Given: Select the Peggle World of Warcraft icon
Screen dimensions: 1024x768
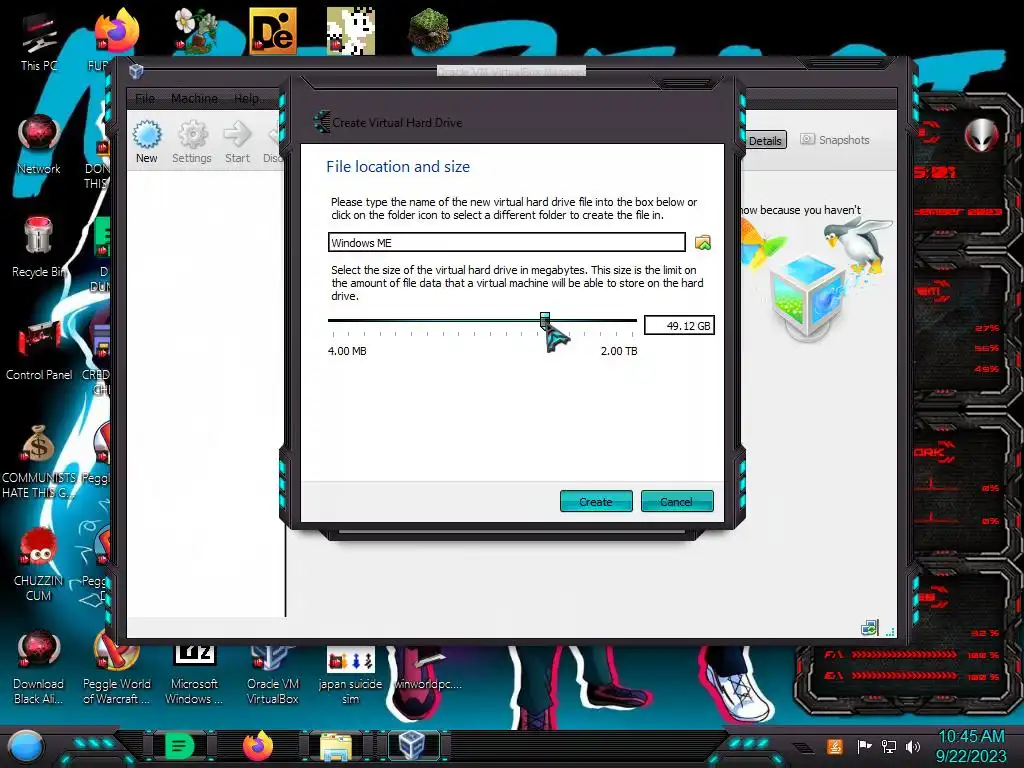Looking at the screenshot, I should click(x=116, y=667).
